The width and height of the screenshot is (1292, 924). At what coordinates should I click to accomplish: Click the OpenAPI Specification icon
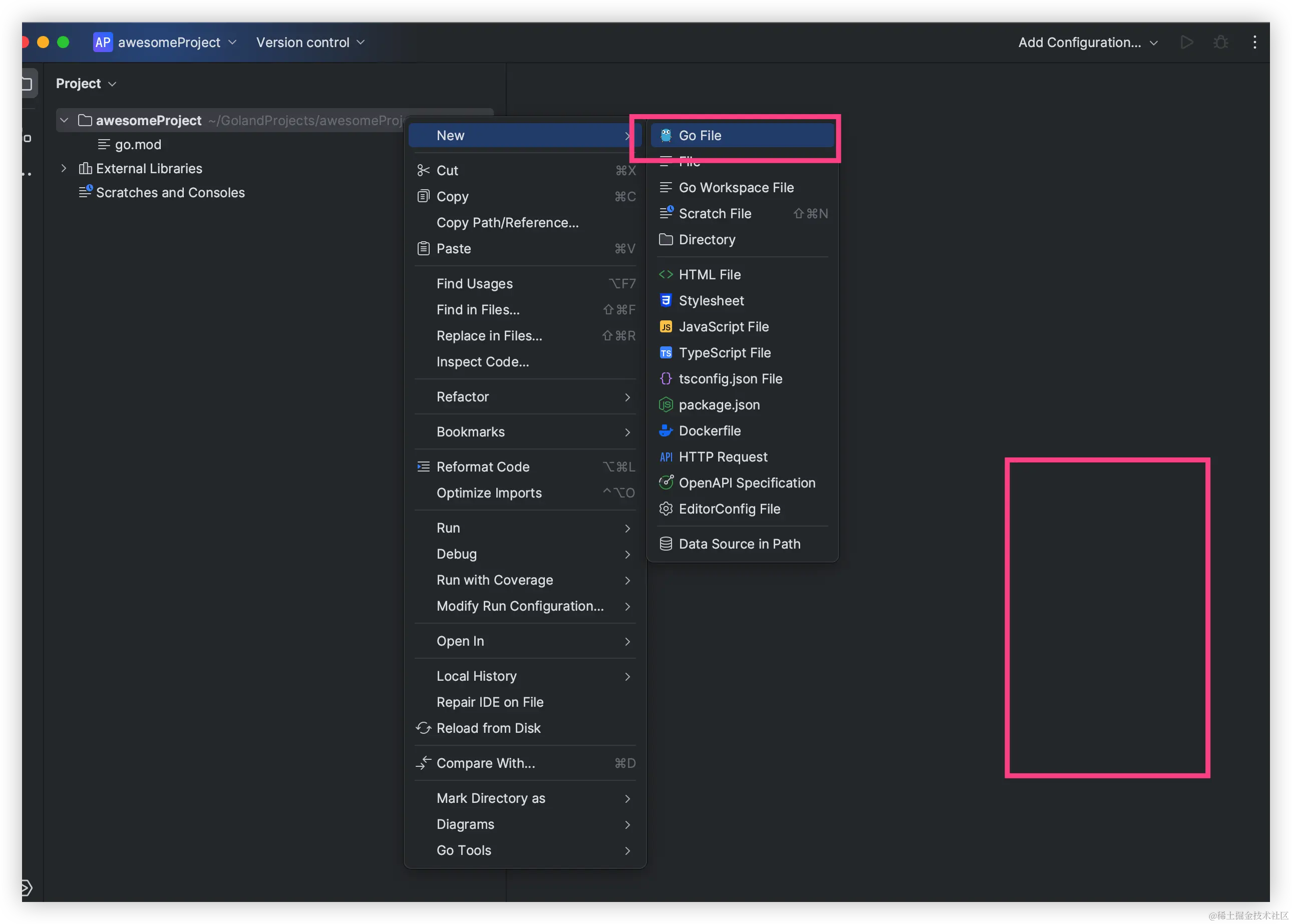pos(666,483)
